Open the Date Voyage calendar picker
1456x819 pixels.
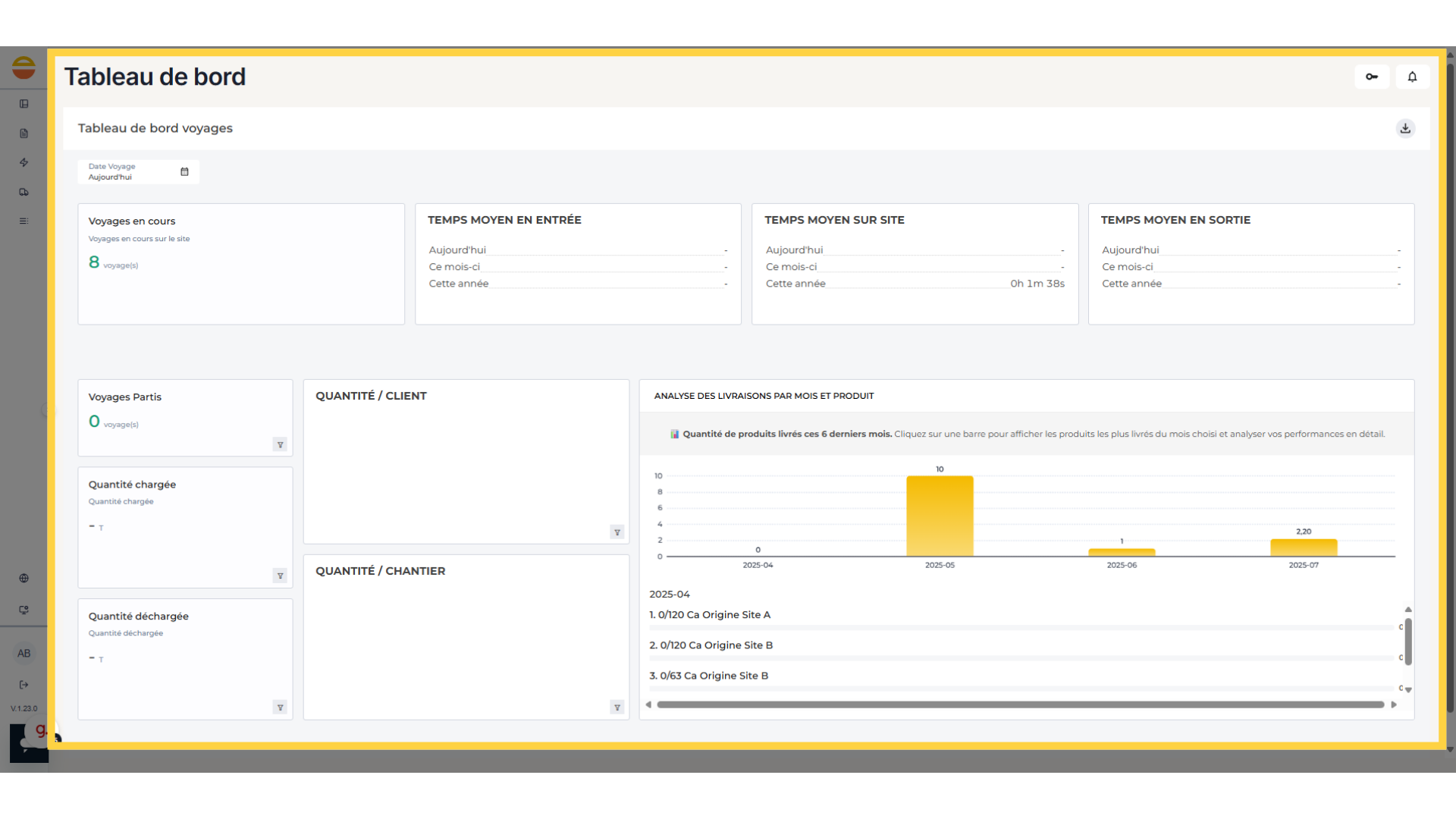tap(184, 172)
